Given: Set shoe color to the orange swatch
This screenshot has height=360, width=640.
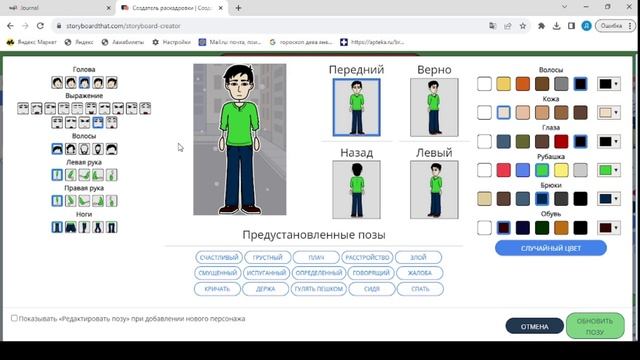Looking at the screenshot, I should point(561,228).
